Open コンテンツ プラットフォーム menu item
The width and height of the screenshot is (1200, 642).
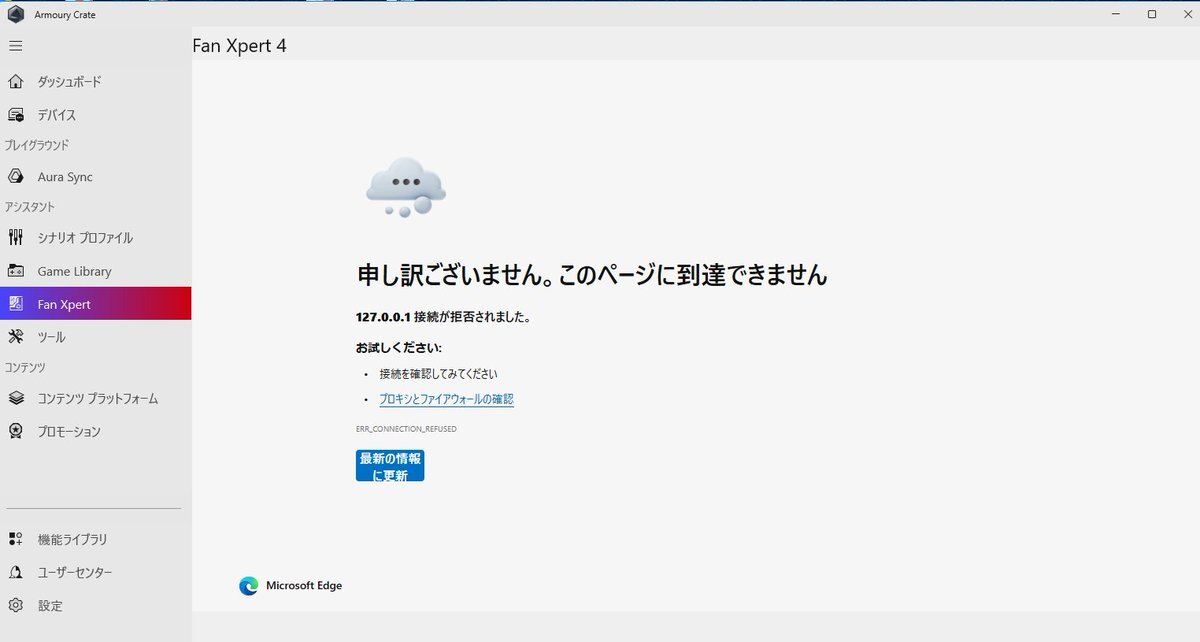tap(95, 398)
